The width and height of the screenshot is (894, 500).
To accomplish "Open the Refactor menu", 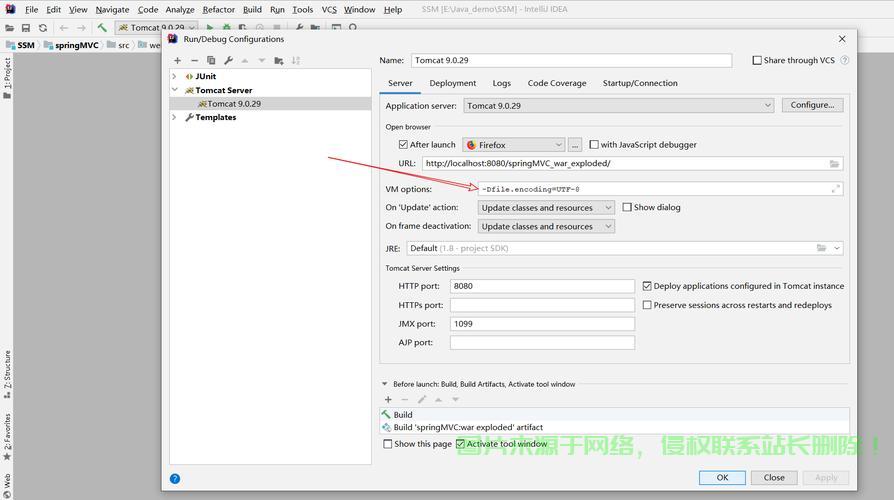I will [218, 10].
